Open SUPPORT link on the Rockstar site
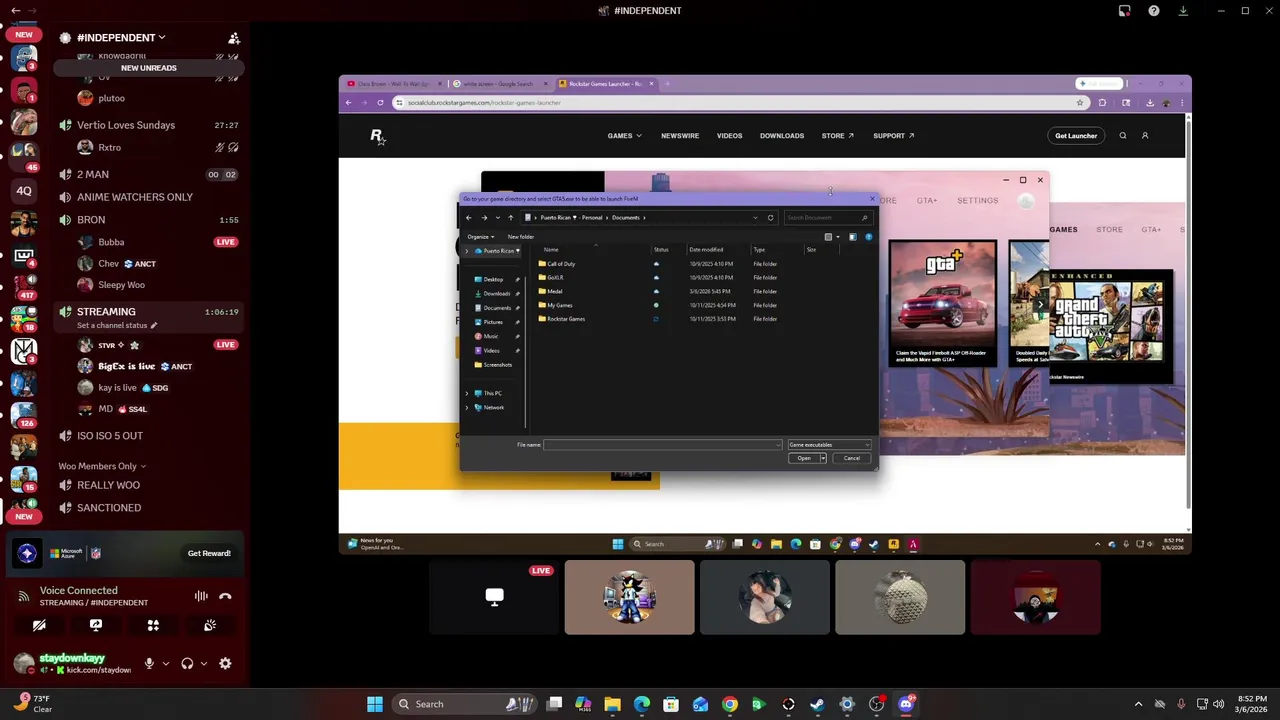Viewport: 1280px width, 720px height. pyautogui.click(x=893, y=136)
